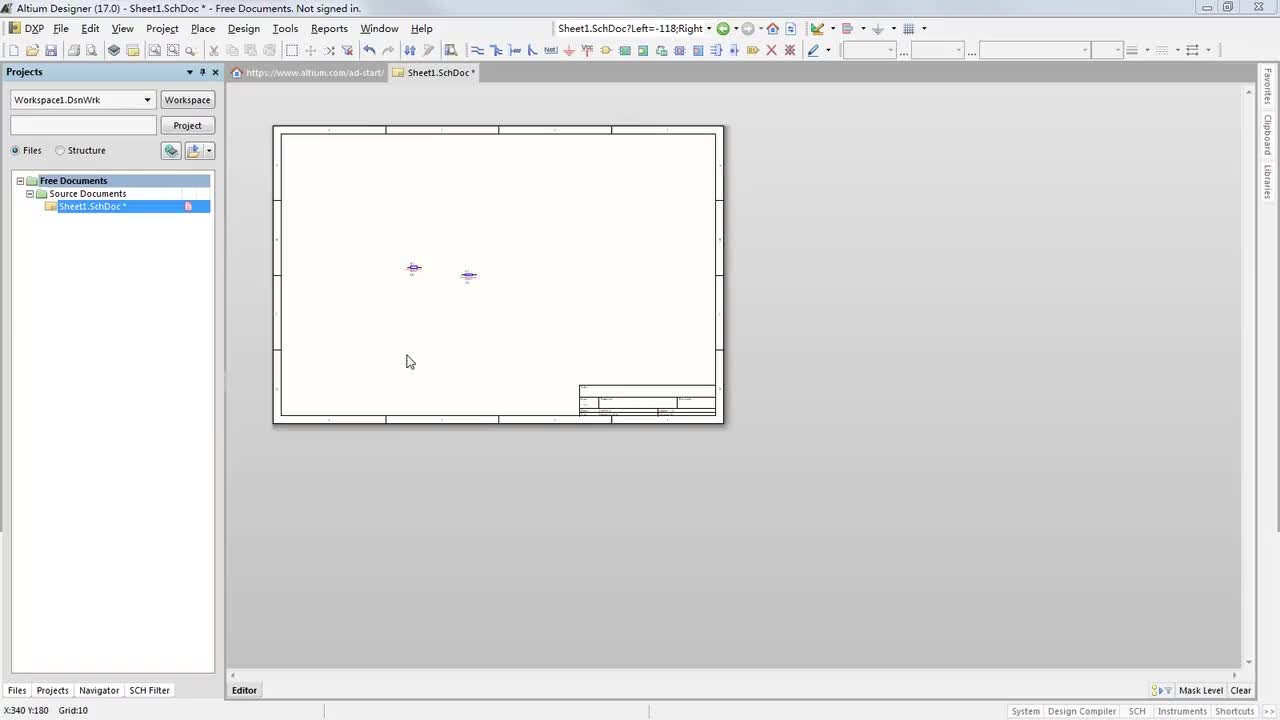Open the address bar dropdown arrow
The width and height of the screenshot is (1280, 720).
coord(709,28)
